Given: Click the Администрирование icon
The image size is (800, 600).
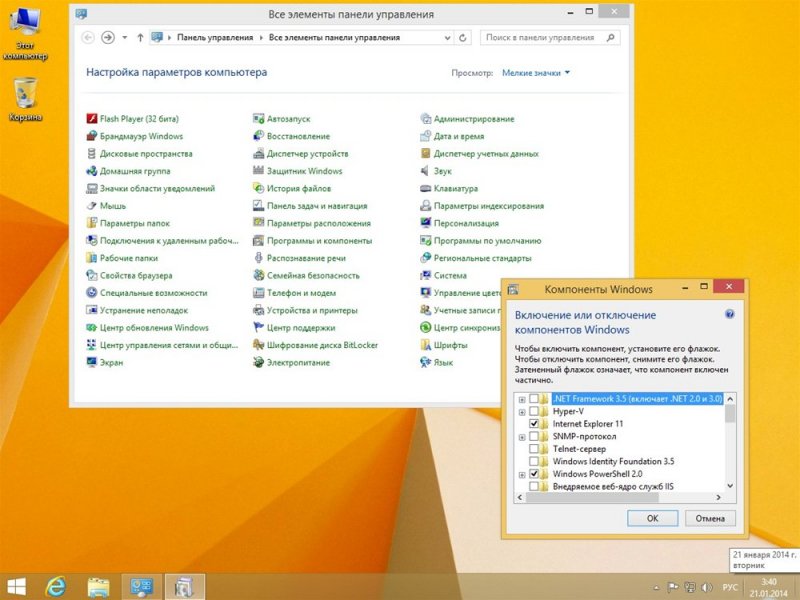Looking at the screenshot, I should pyautogui.click(x=426, y=119).
